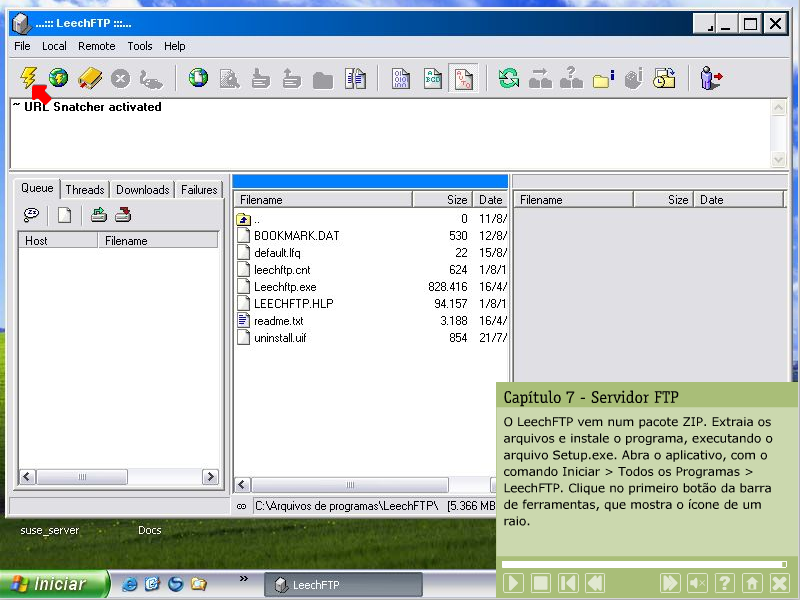This screenshot has width=800, height=600.
Task: Click the blank page icon in Queue toolbar
Action: point(64,215)
